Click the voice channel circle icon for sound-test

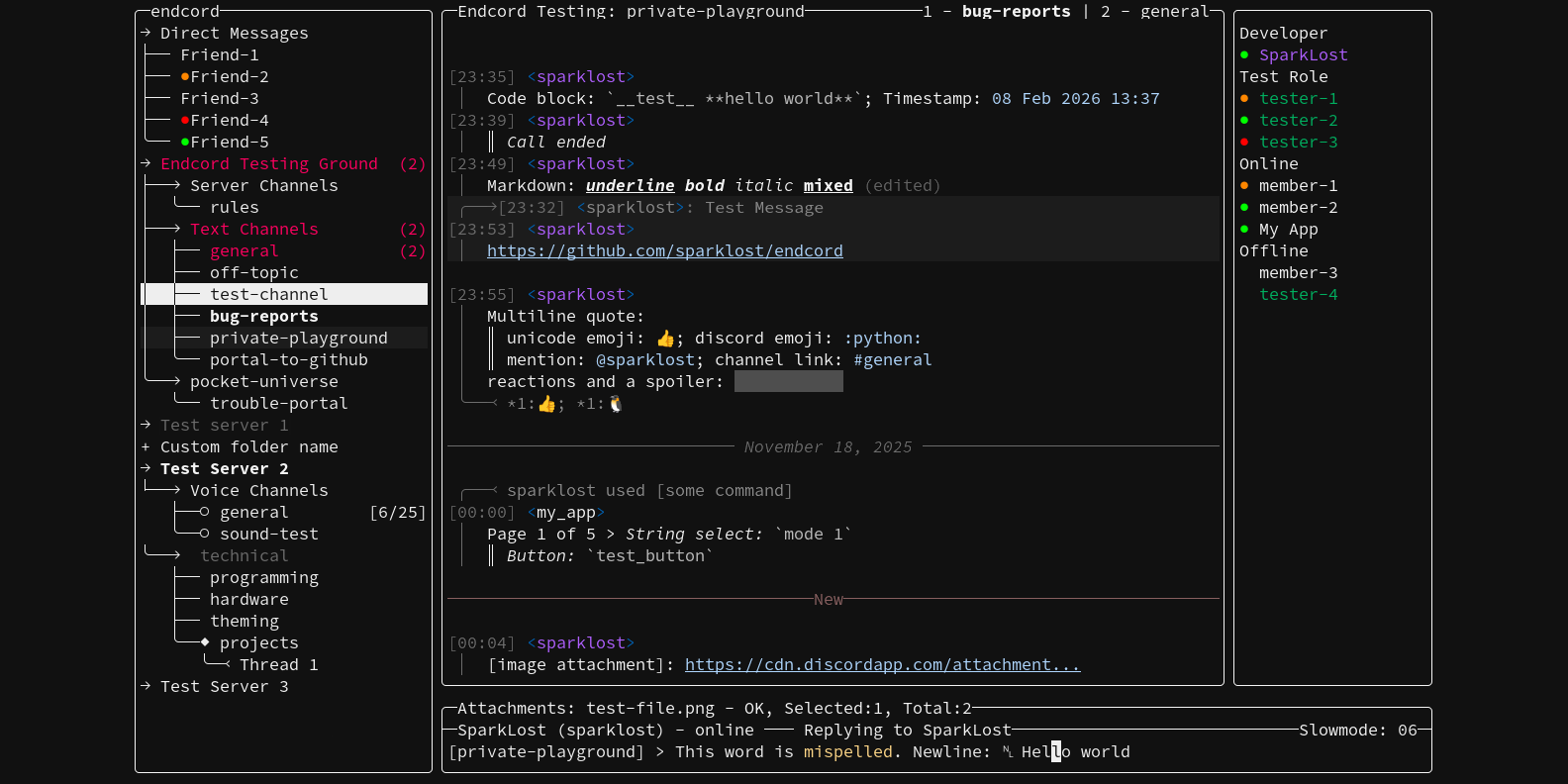[204, 535]
